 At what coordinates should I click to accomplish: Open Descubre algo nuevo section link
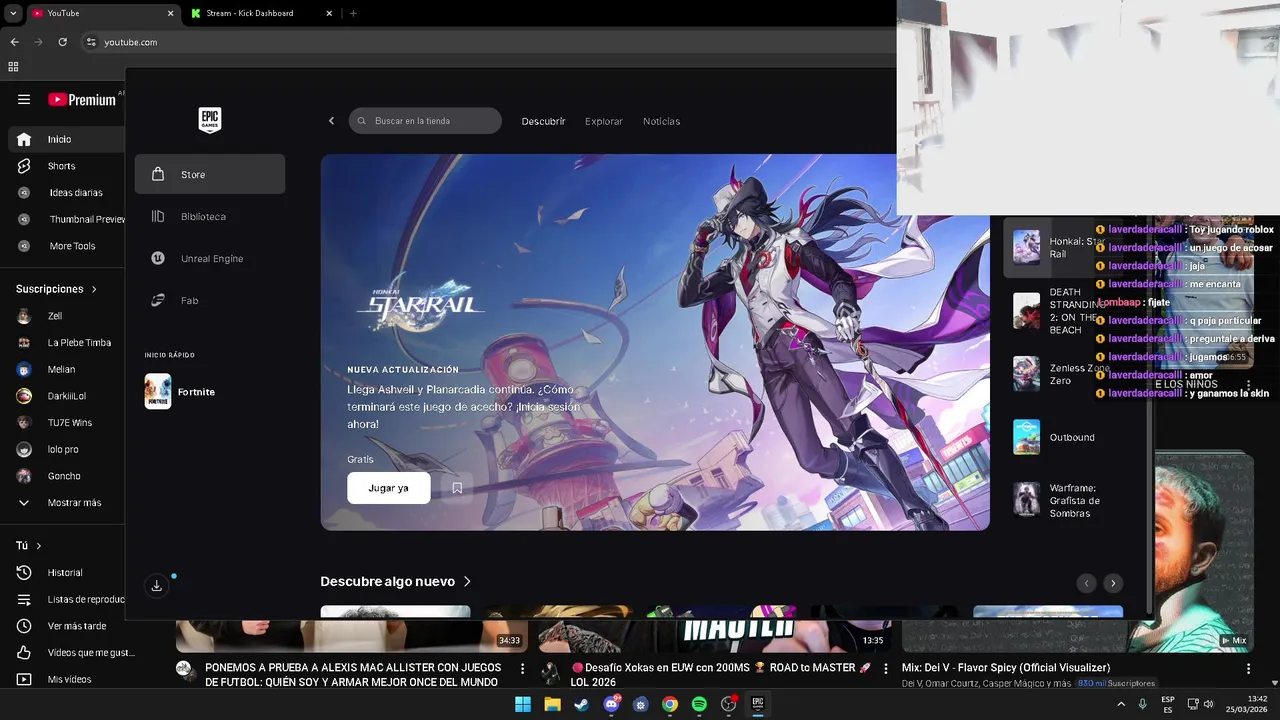(396, 581)
